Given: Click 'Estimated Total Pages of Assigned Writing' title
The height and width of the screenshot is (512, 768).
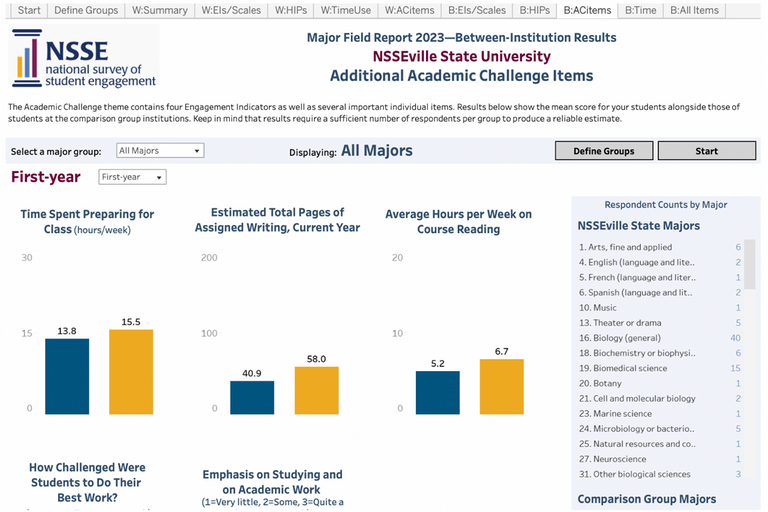Looking at the screenshot, I should point(277,220).
